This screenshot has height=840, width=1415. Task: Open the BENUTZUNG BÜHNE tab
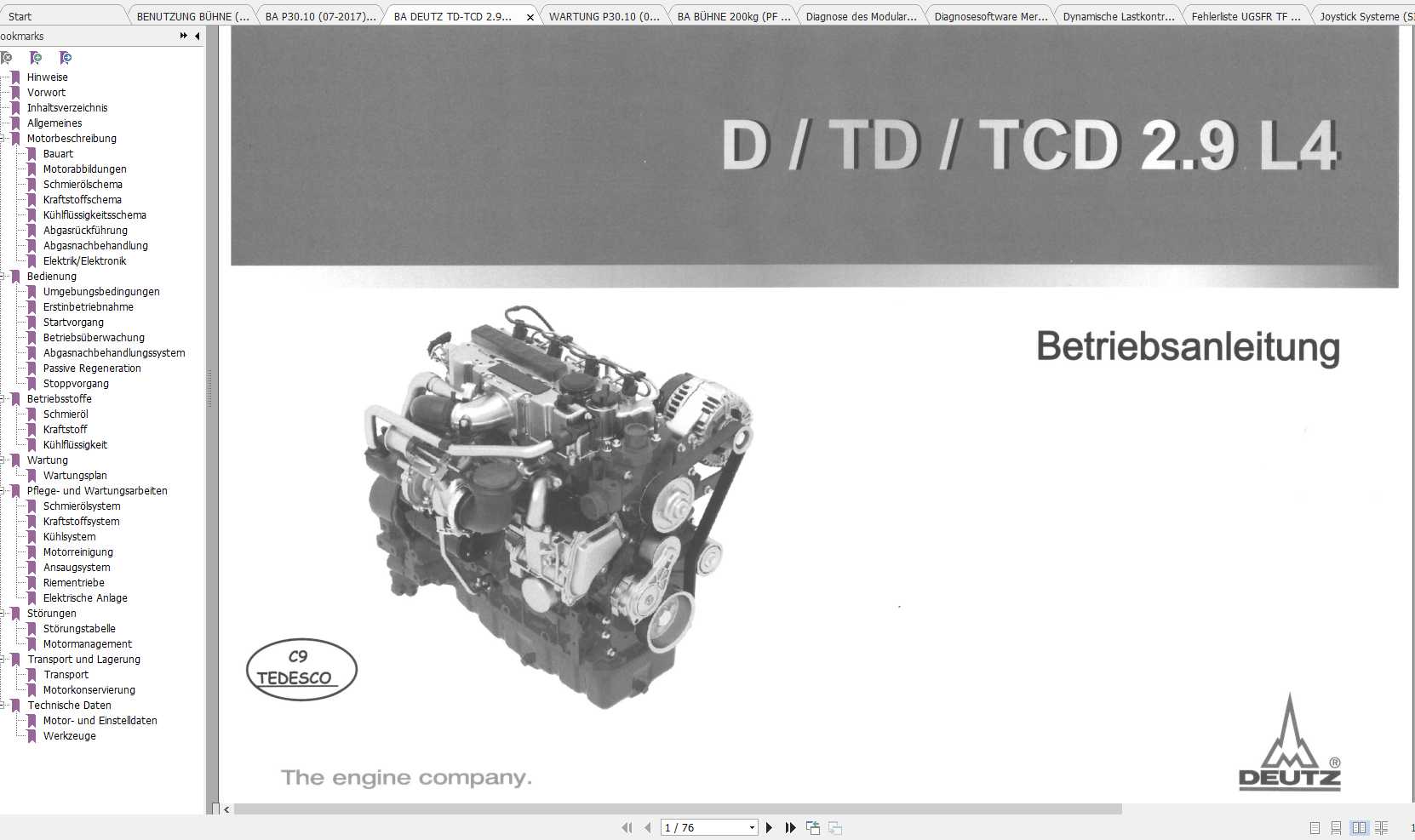click(x=192, y=16)
